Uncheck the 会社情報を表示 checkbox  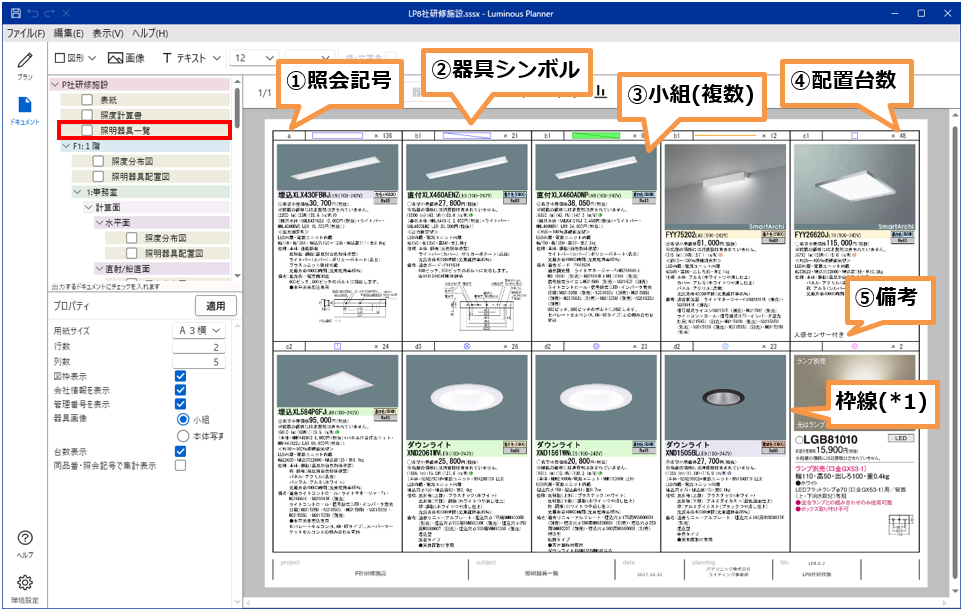click(180, 390)
